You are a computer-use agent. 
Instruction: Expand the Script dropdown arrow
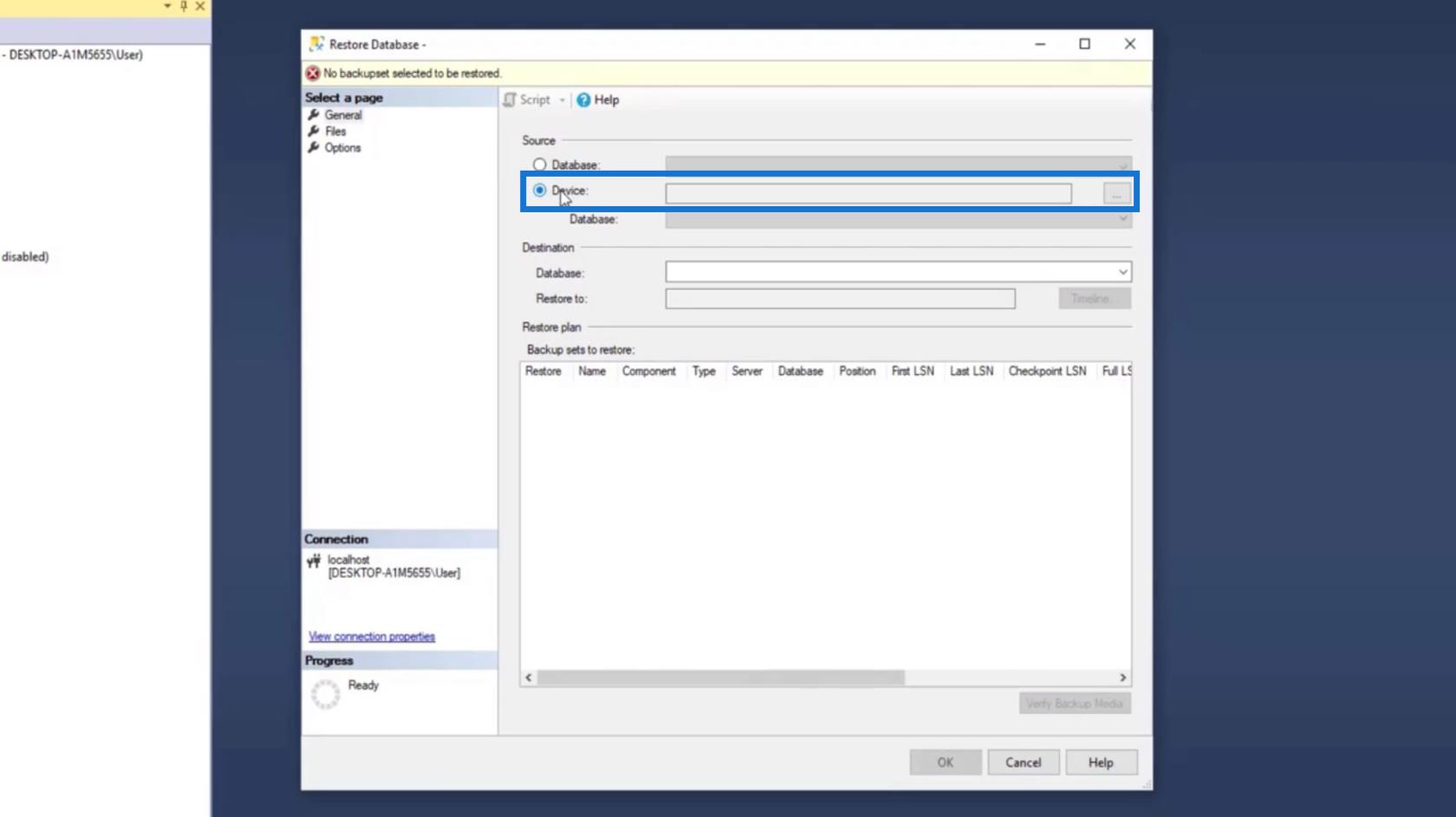pos(562,101)
